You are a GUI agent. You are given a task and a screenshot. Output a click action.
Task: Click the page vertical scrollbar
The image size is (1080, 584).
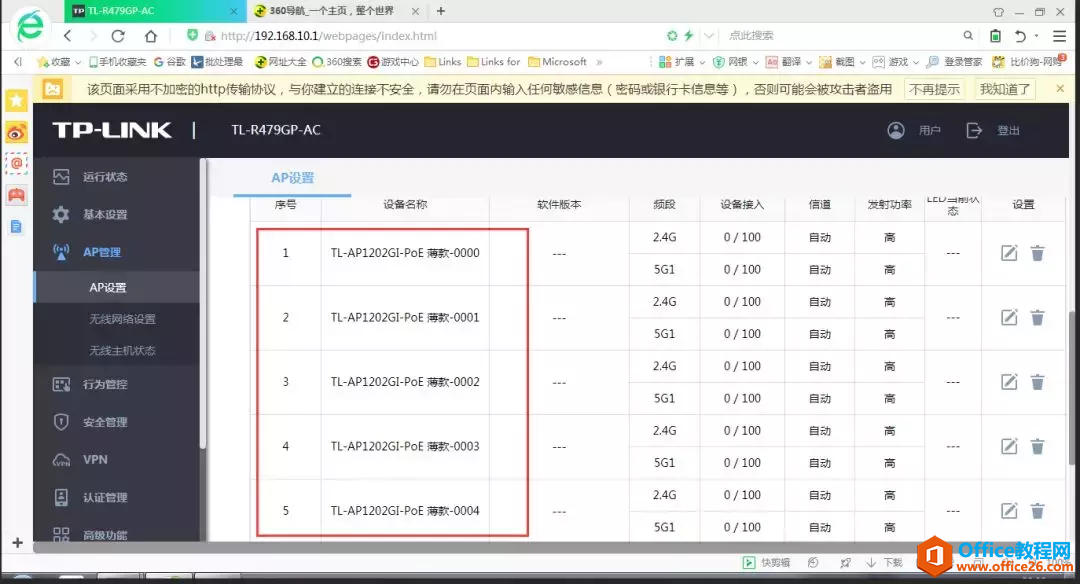1073,388
